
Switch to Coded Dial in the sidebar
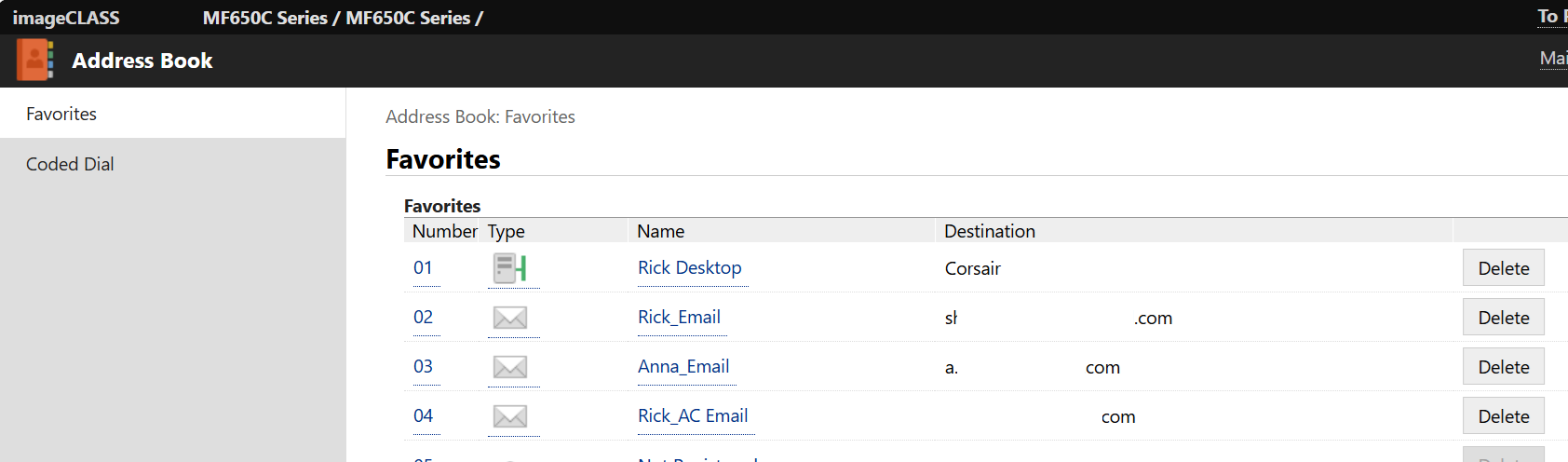click(x=70, y=164)
